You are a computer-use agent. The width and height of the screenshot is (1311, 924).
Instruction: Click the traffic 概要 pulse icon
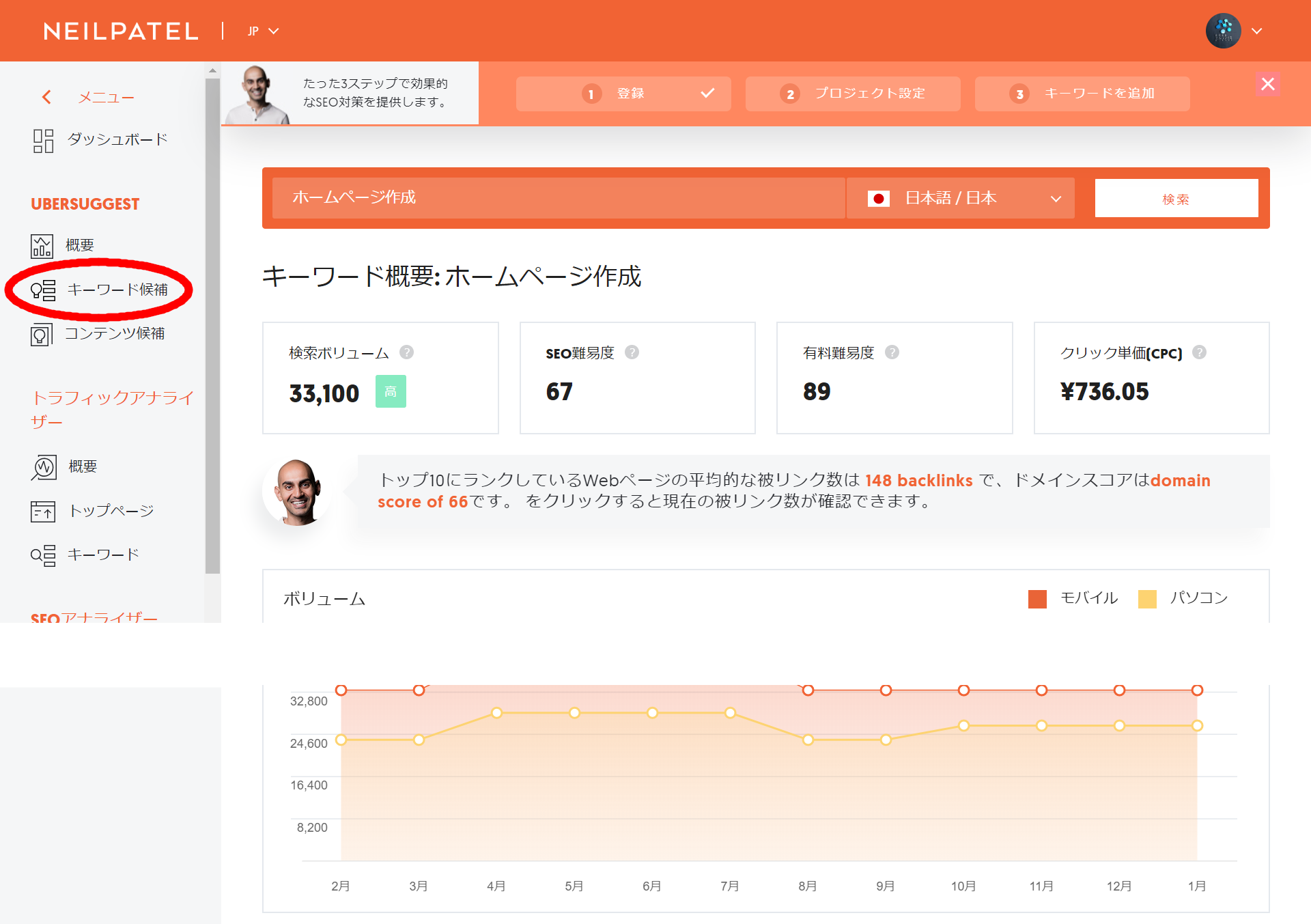pyautogui.click(x=44, y=468)
